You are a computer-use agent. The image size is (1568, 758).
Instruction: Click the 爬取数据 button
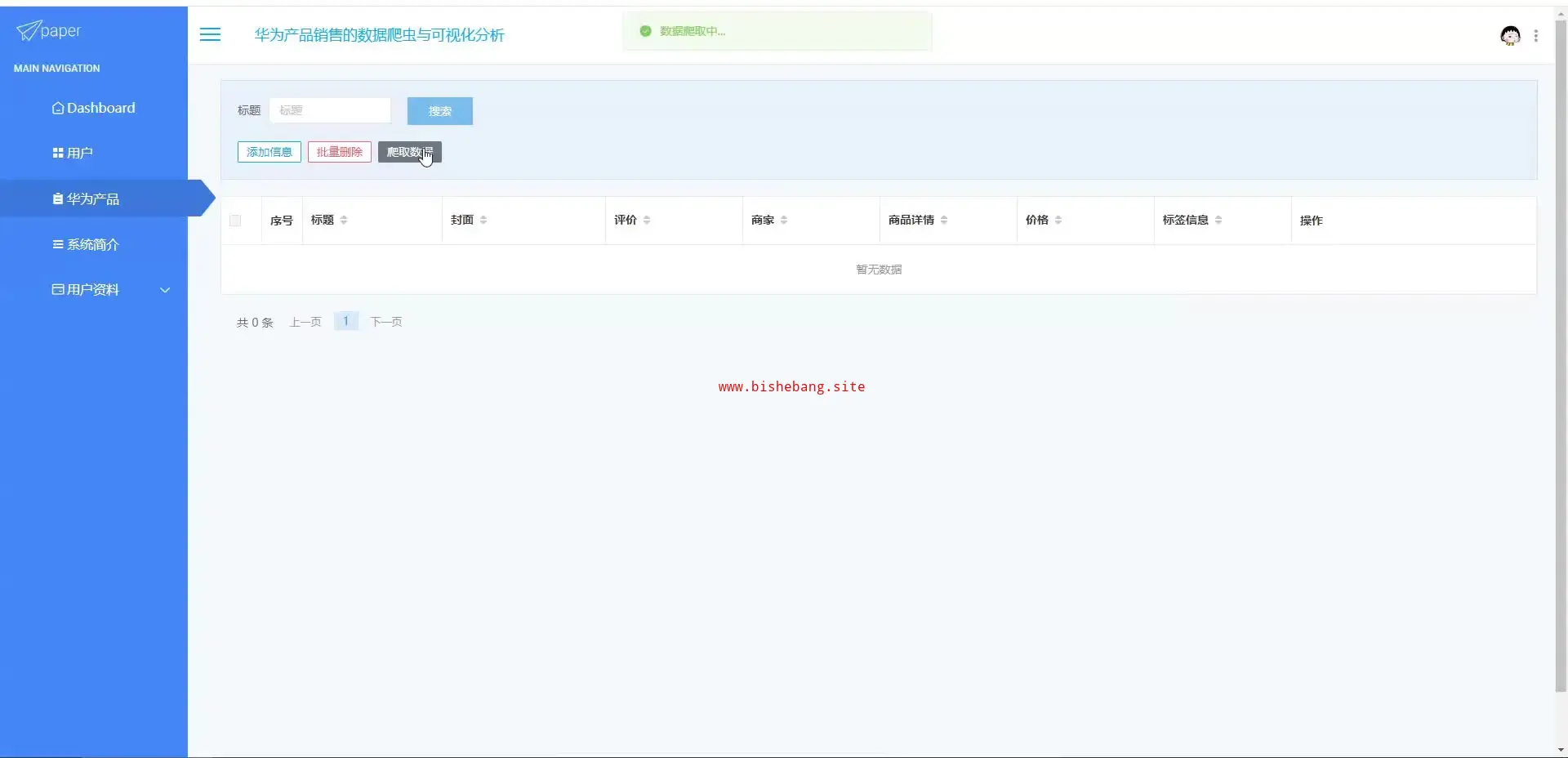coord(410,152)
